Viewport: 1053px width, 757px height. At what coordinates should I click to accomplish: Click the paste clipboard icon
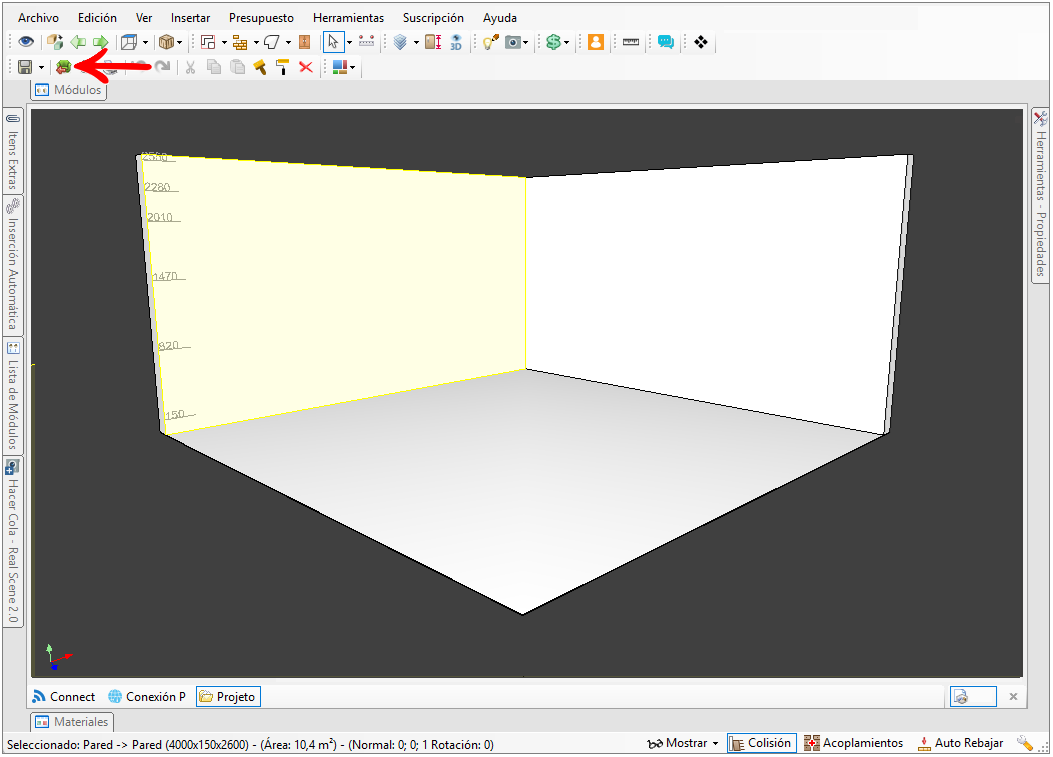click(x=237, y=67)
